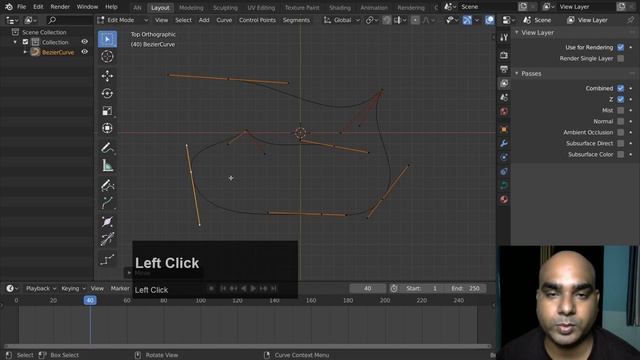Uncheck the Z pass checkbox

pos(620,99)
